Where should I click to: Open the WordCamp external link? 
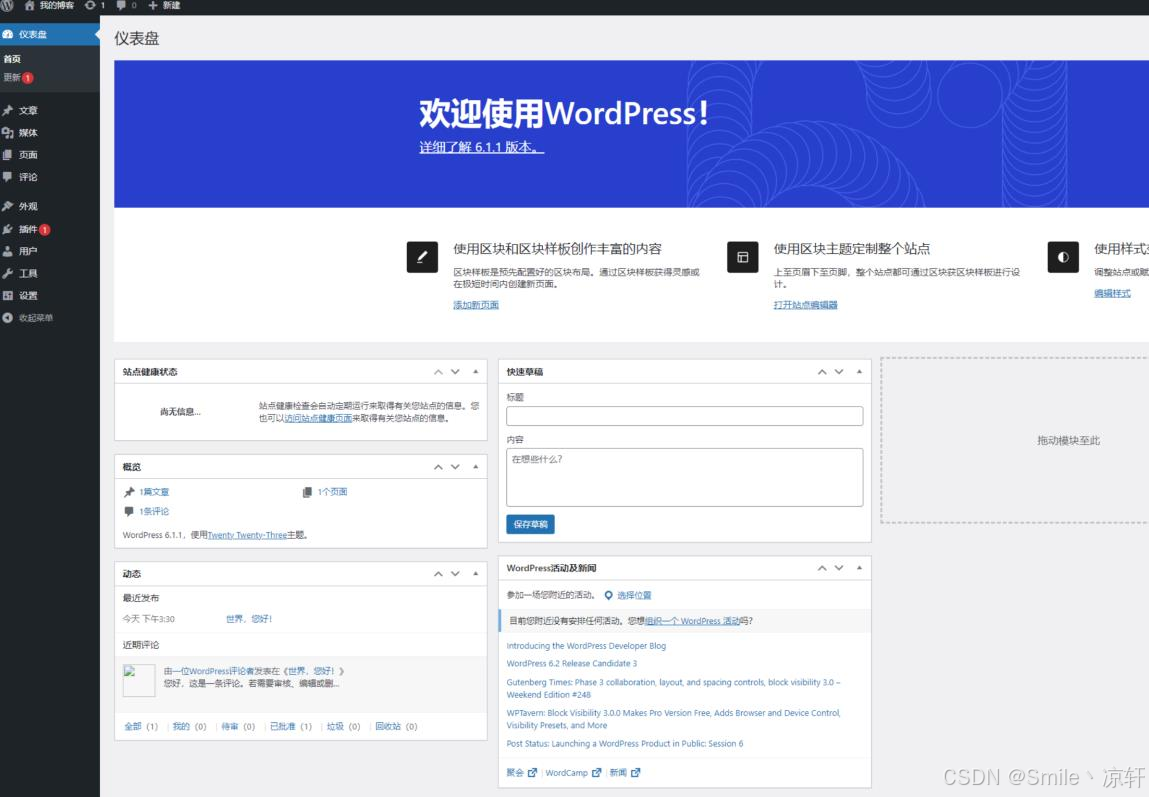[x=573, y=773]
